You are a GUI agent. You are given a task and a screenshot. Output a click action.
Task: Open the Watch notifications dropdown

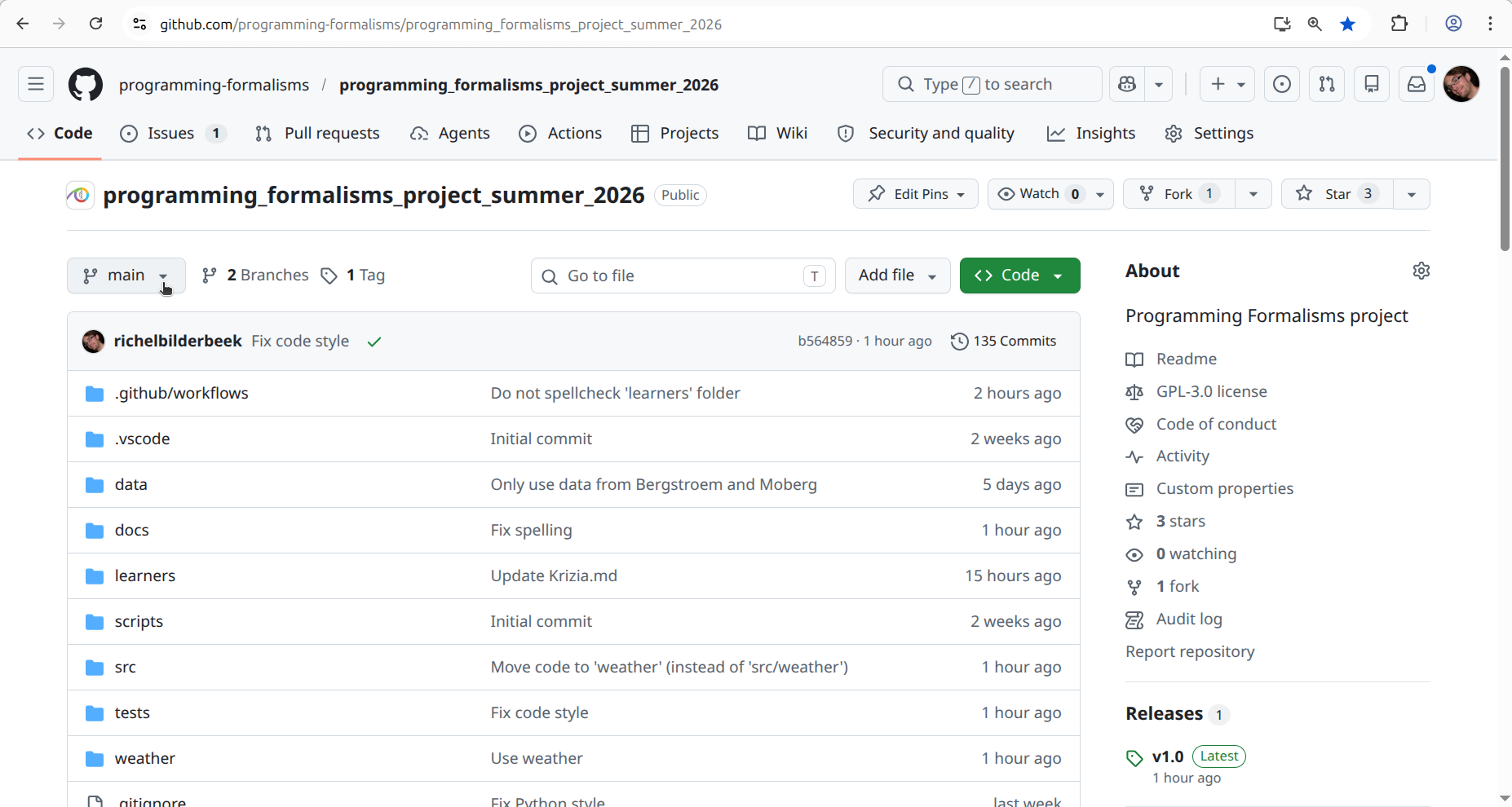(1050, 194)
